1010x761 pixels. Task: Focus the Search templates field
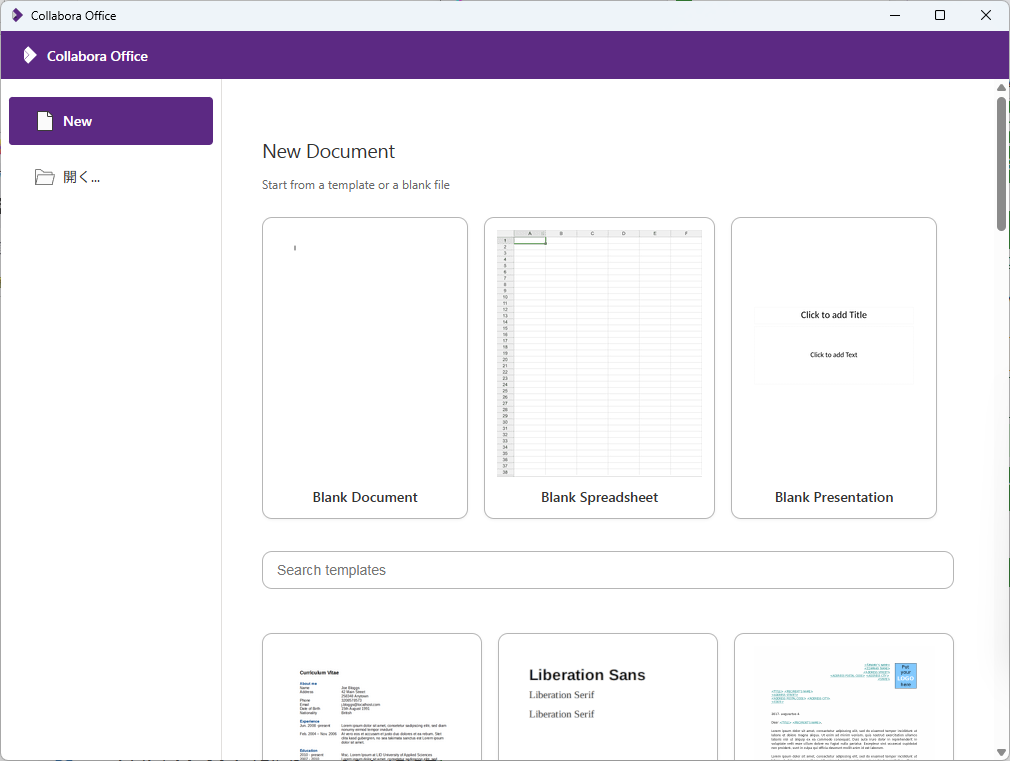tap(607, 570)
